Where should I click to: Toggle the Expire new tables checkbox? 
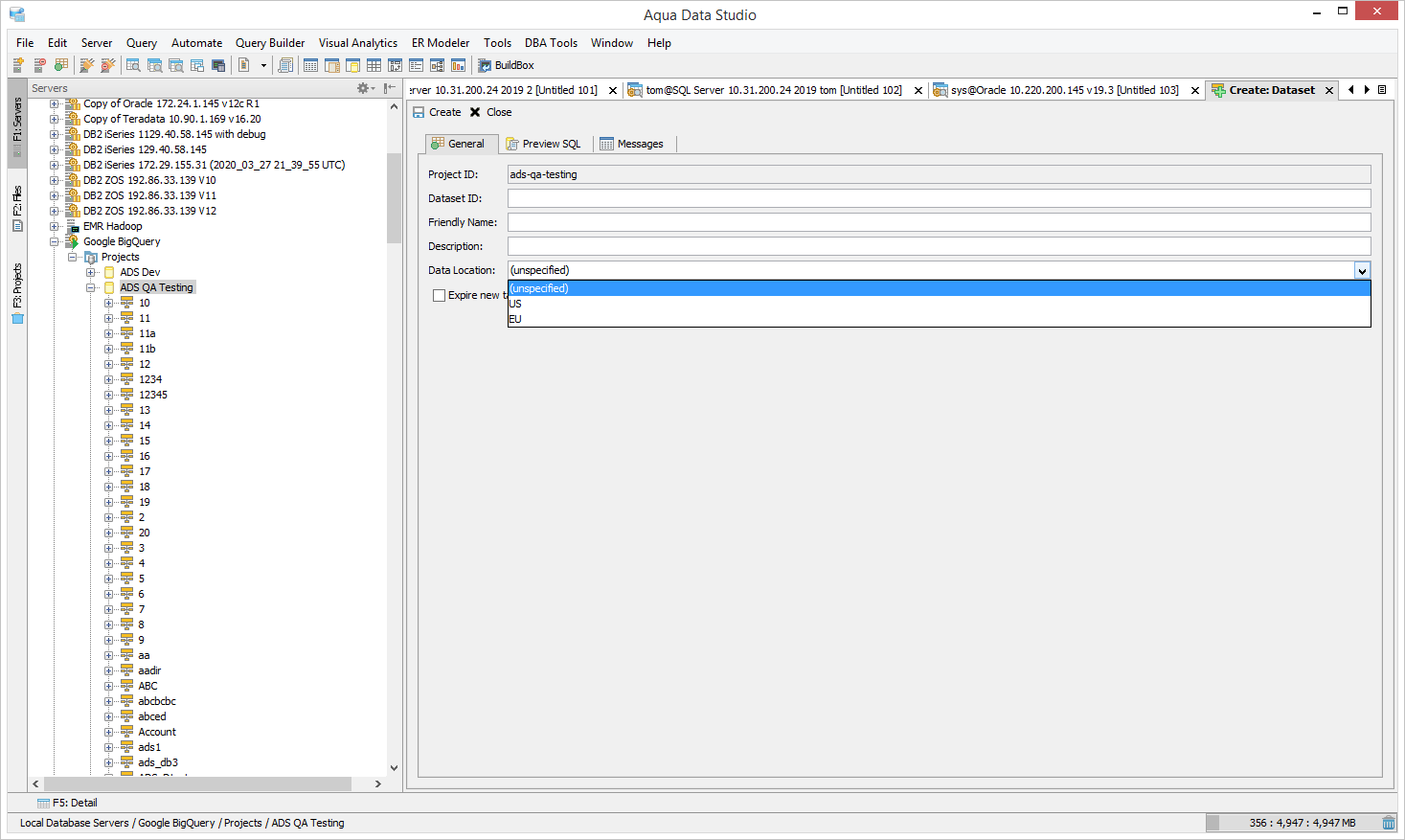439,295
